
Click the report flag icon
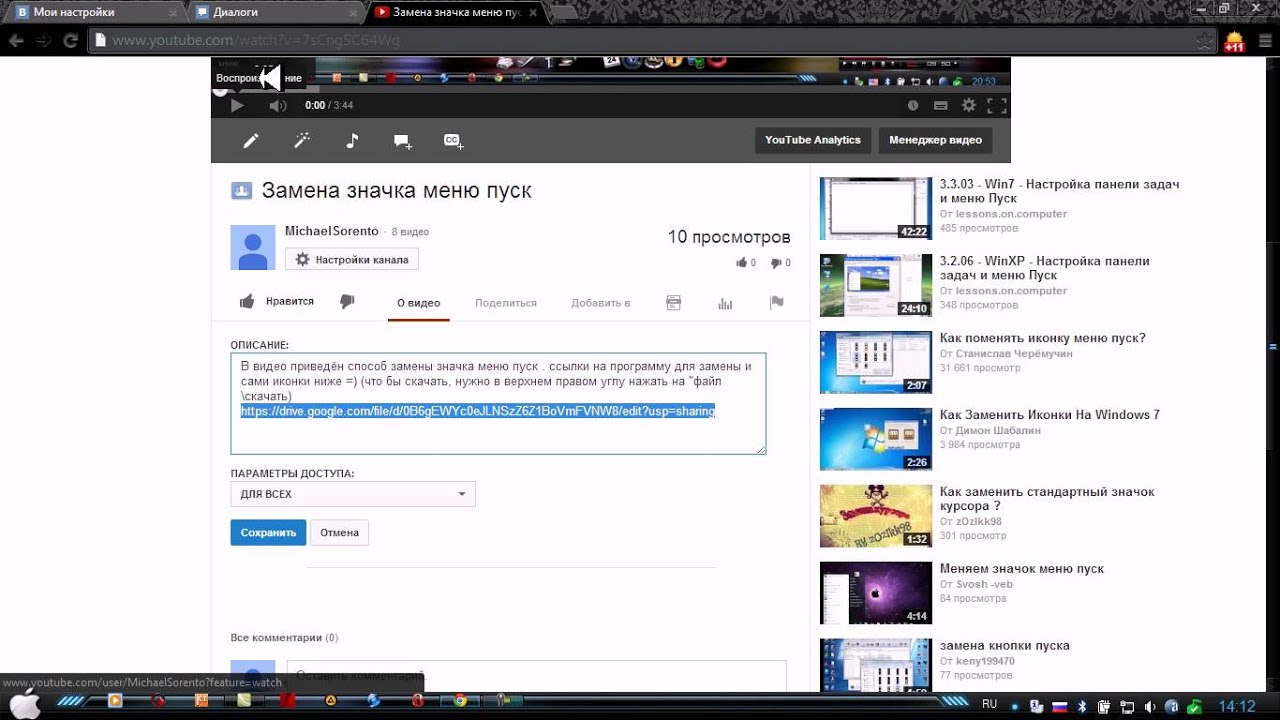(776, 303)
